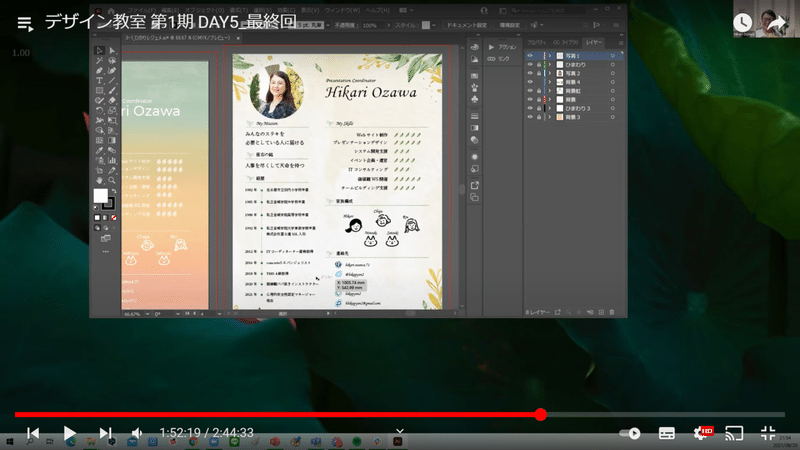
Task: Select the Rectangle tool
Action: point(99,90)
